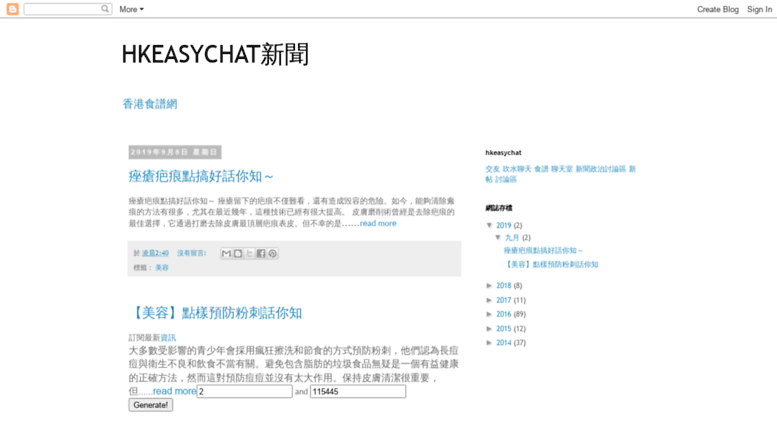Expand the 2018 archive triangle
Screen dimensions: 777x423
pos(489,286)
